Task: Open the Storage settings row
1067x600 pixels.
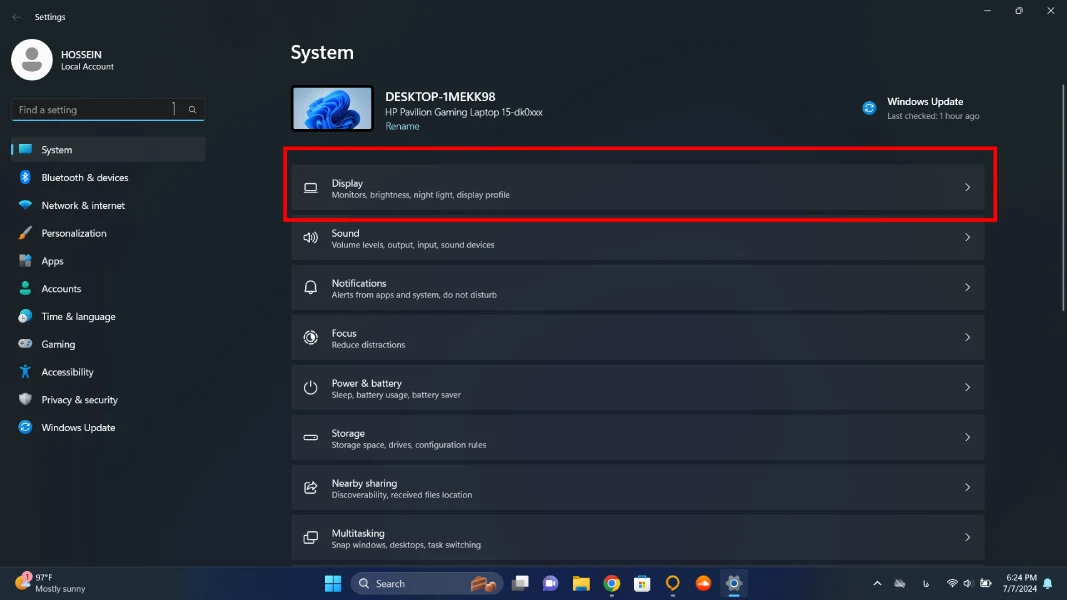Action: click(637, 438)
